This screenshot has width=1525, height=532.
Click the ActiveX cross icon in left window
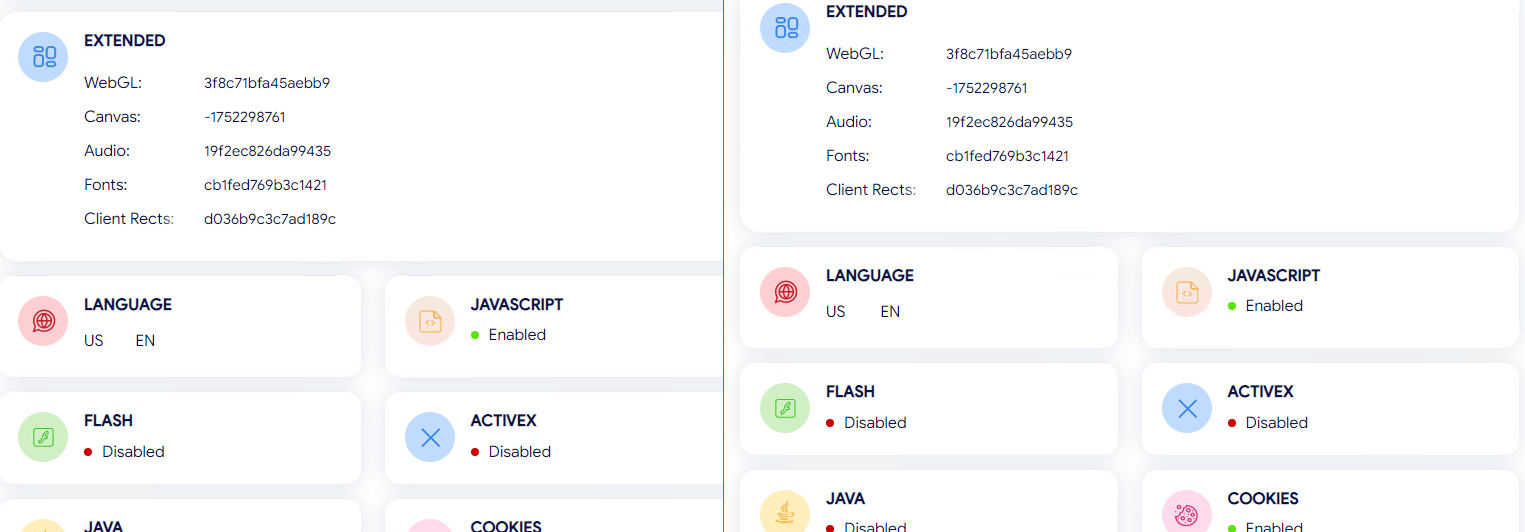[x=430, y=437]
